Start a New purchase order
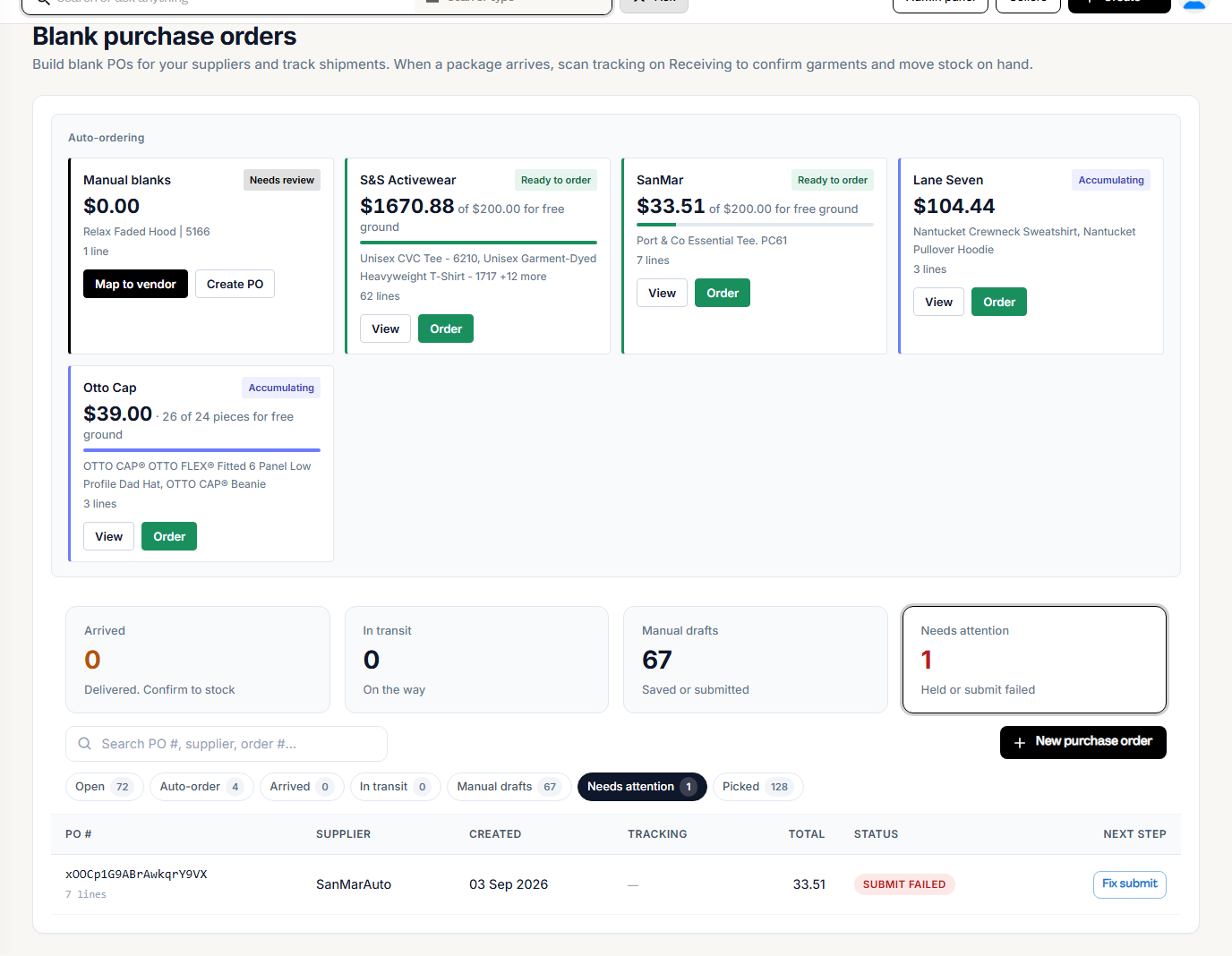Image resolution: width=1232 pixels, height=956 pixels. click(1083, 742)
